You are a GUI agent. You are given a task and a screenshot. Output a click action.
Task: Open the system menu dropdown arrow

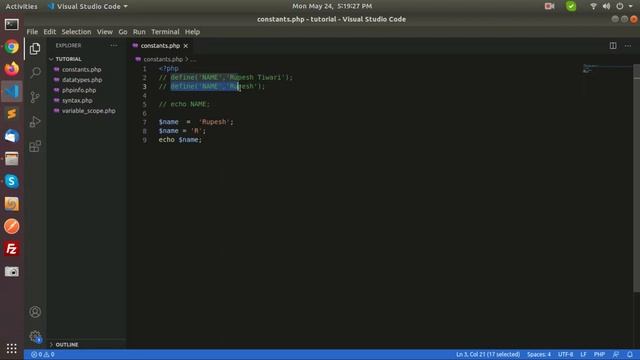pyautogui.click(x=631, y=6)
